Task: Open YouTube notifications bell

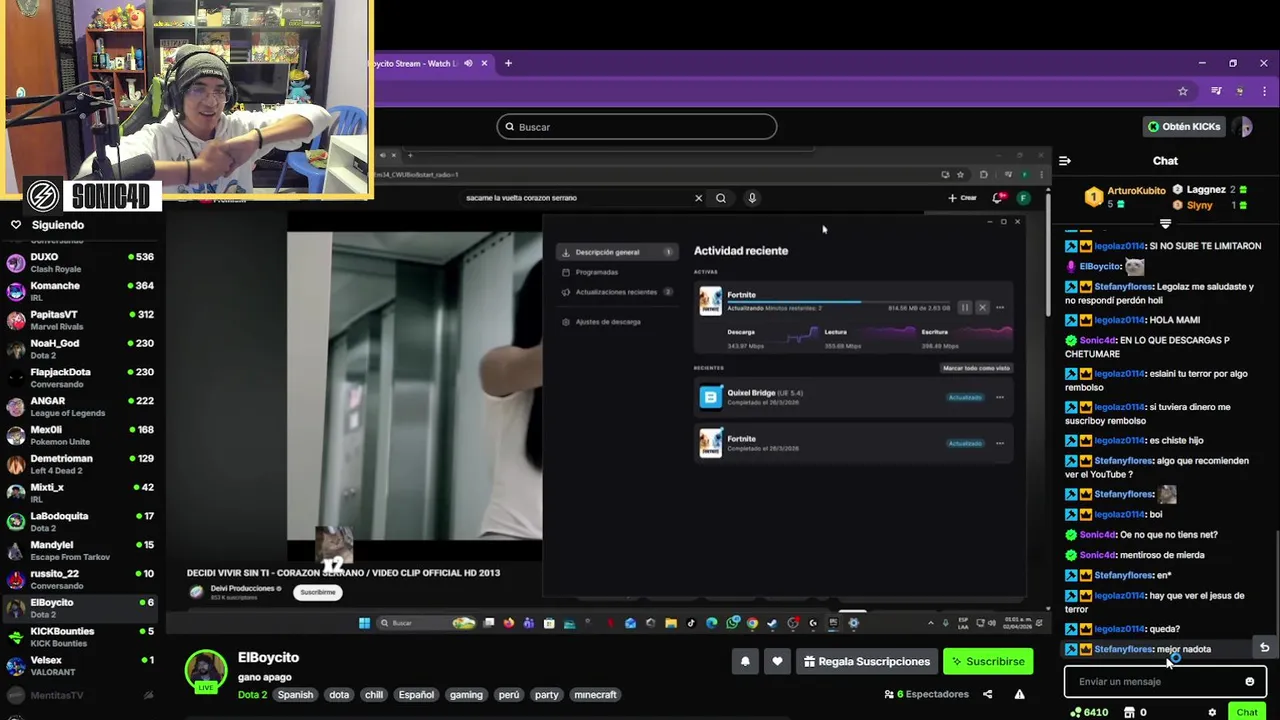Action: (x=997, y=198)
